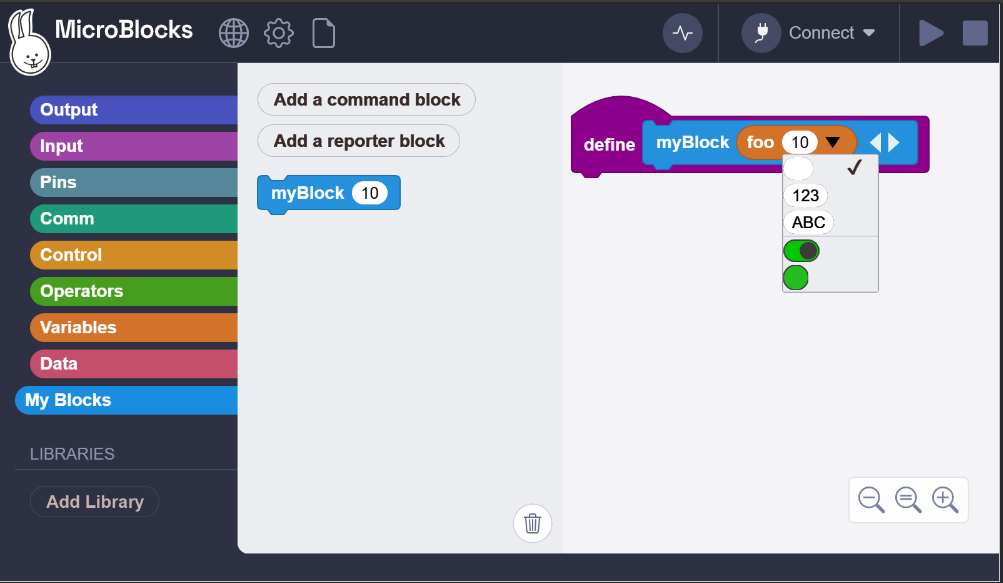Select the green color type option
Image resolution: width=1003 pixels, height=583 pixels.
[796, 277]
